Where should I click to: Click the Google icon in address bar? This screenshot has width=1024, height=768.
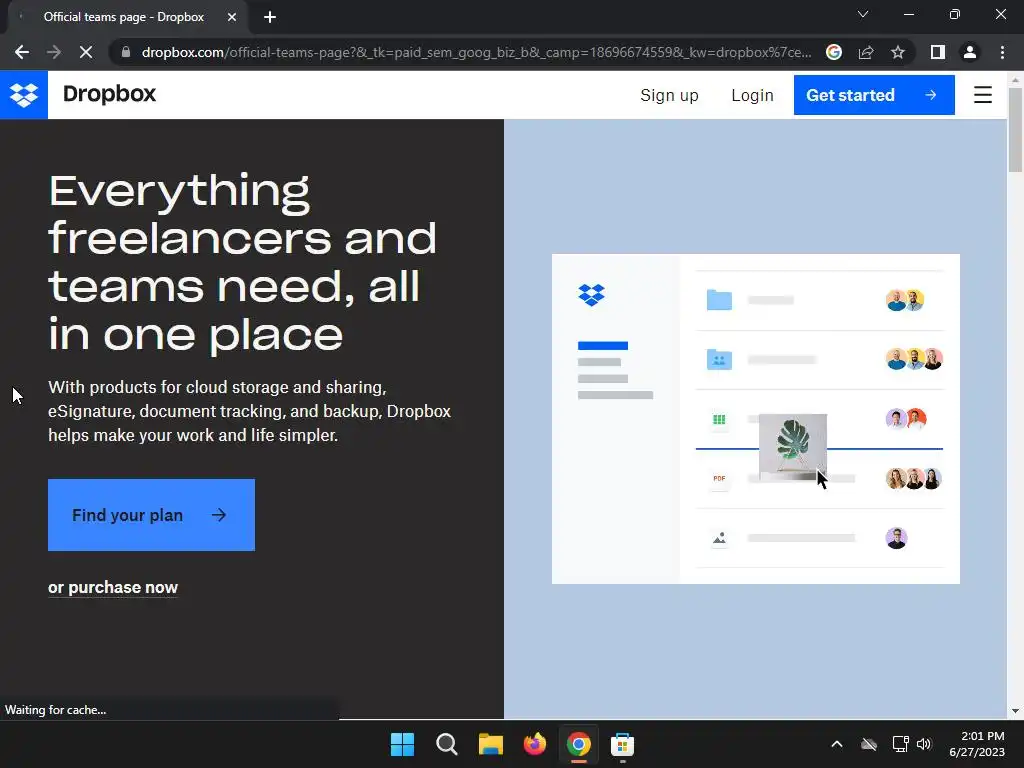click(834, 52)
